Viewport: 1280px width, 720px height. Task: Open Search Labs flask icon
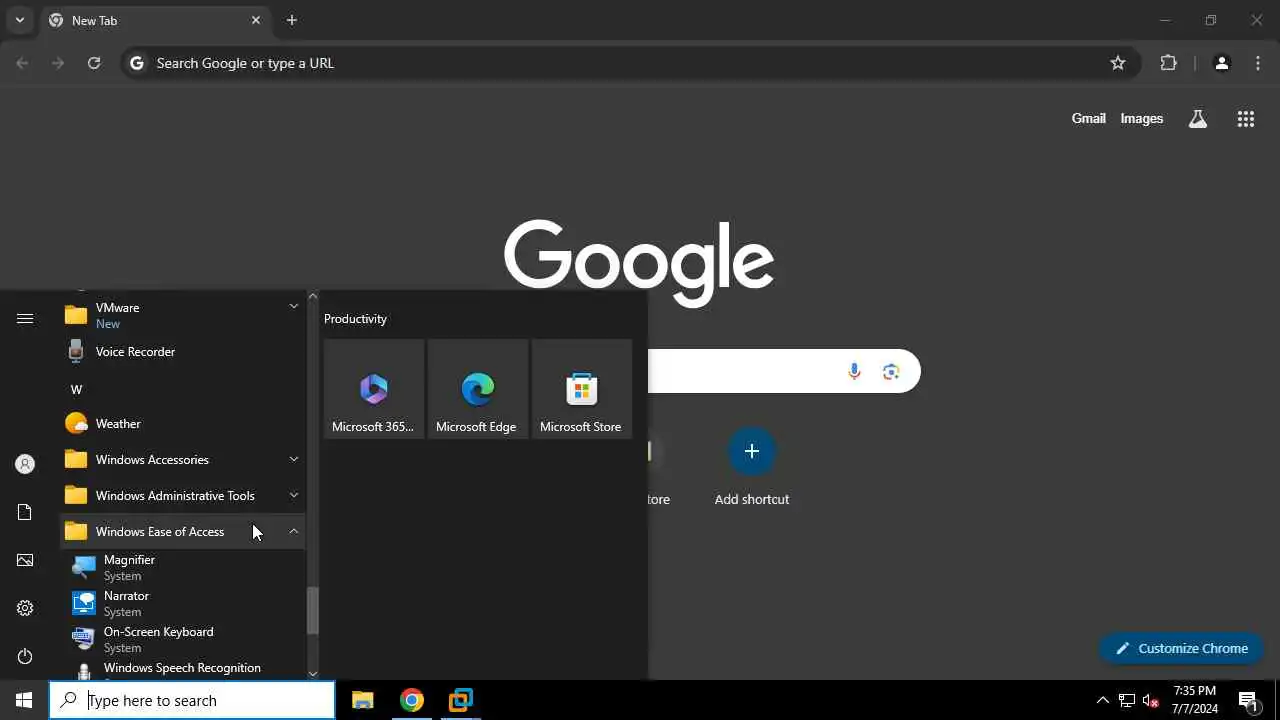(1198, 119)
